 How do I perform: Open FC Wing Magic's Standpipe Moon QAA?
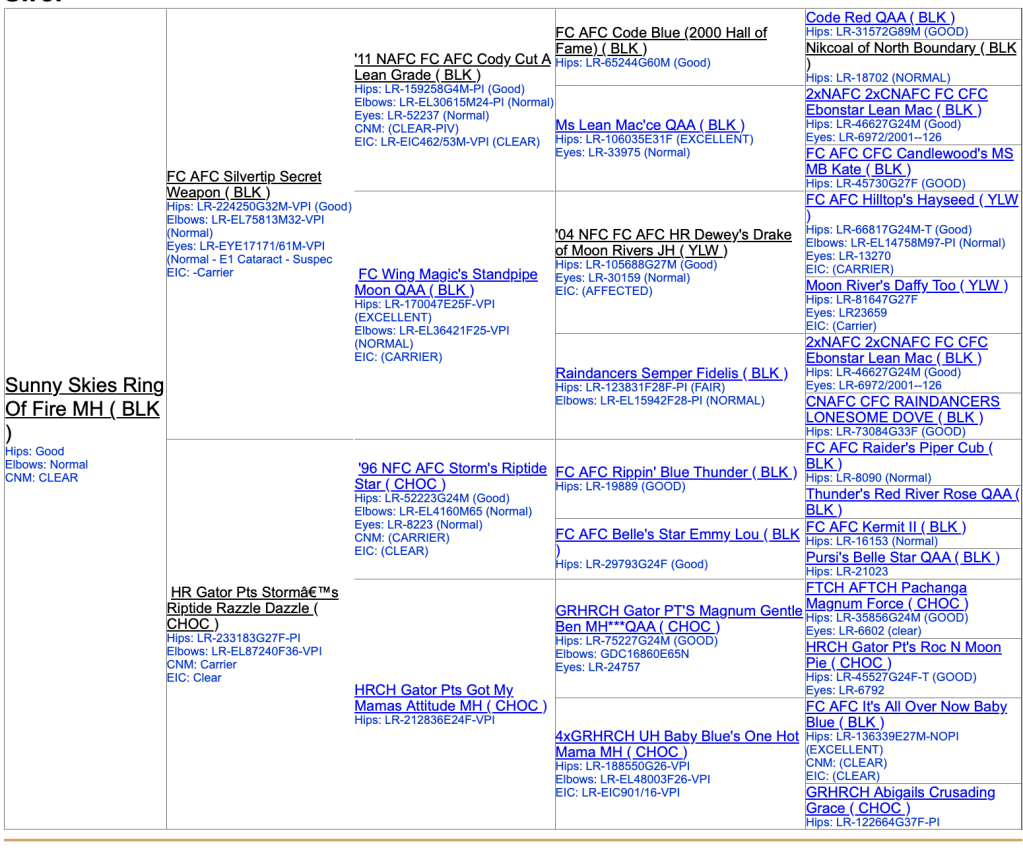coord(448,275)
